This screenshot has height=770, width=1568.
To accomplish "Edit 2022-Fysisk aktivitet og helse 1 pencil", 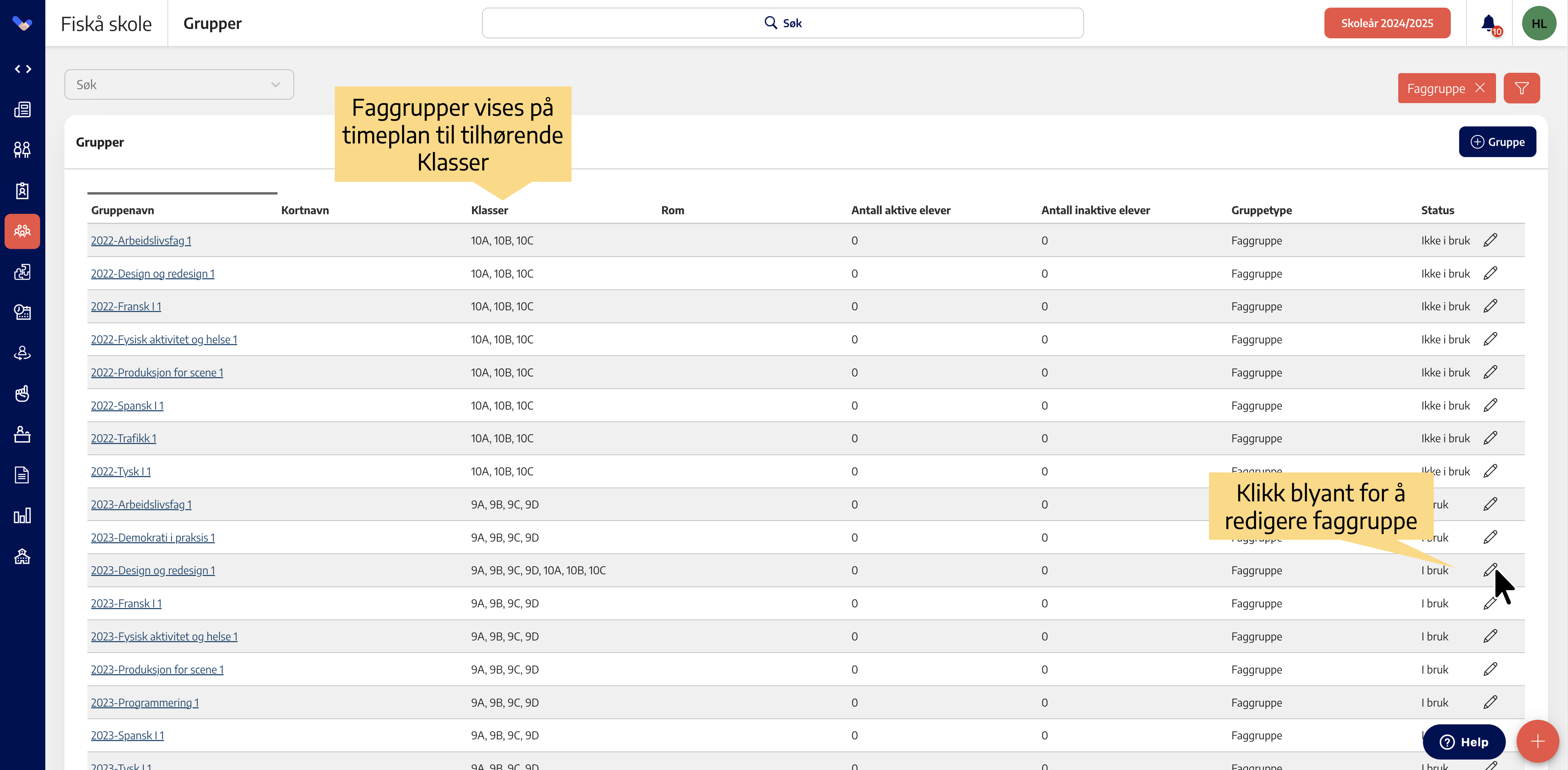I will pos(1490,339).
